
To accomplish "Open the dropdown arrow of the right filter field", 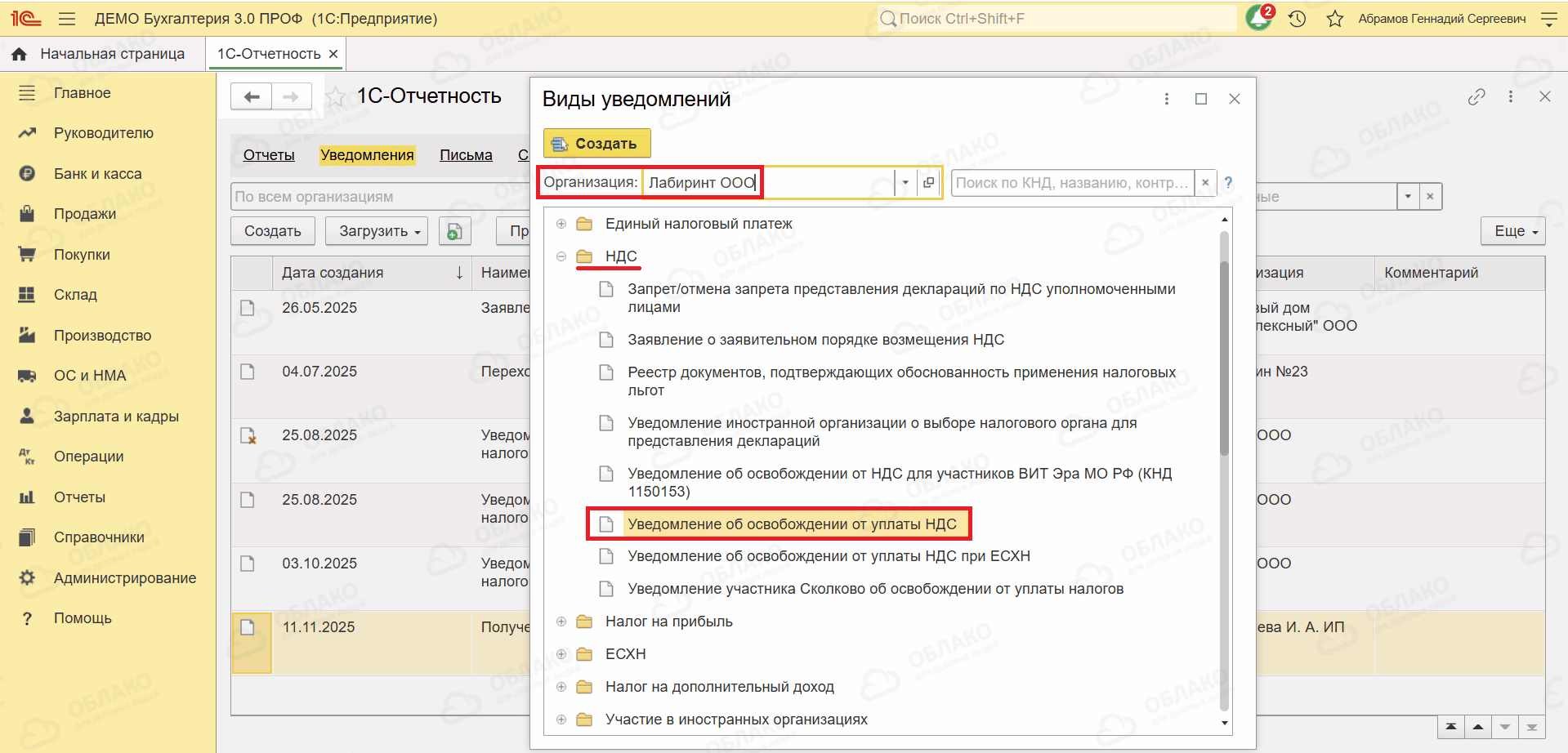I will (x=1408, y=197).
